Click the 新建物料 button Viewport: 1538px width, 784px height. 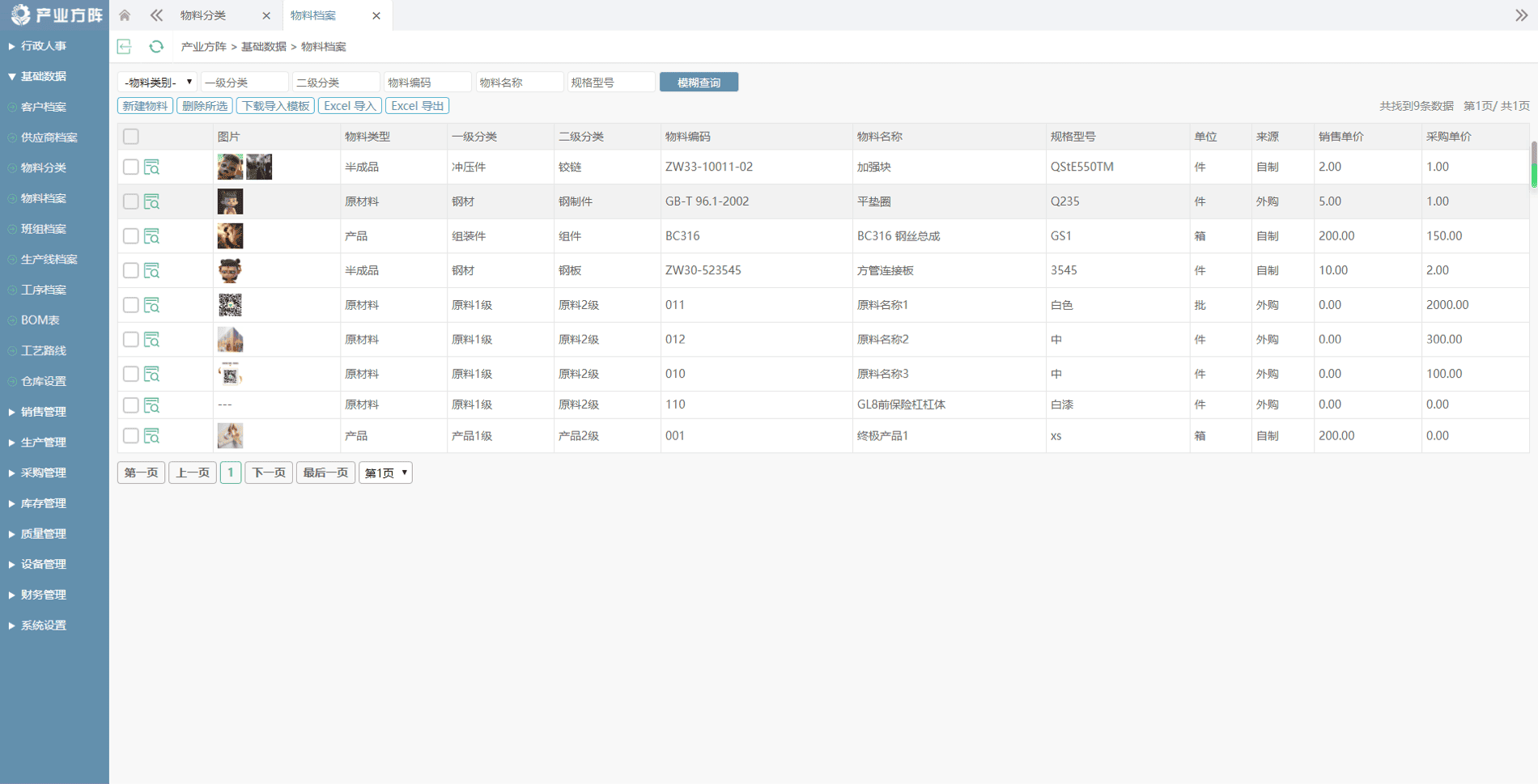tap(146, 106)
